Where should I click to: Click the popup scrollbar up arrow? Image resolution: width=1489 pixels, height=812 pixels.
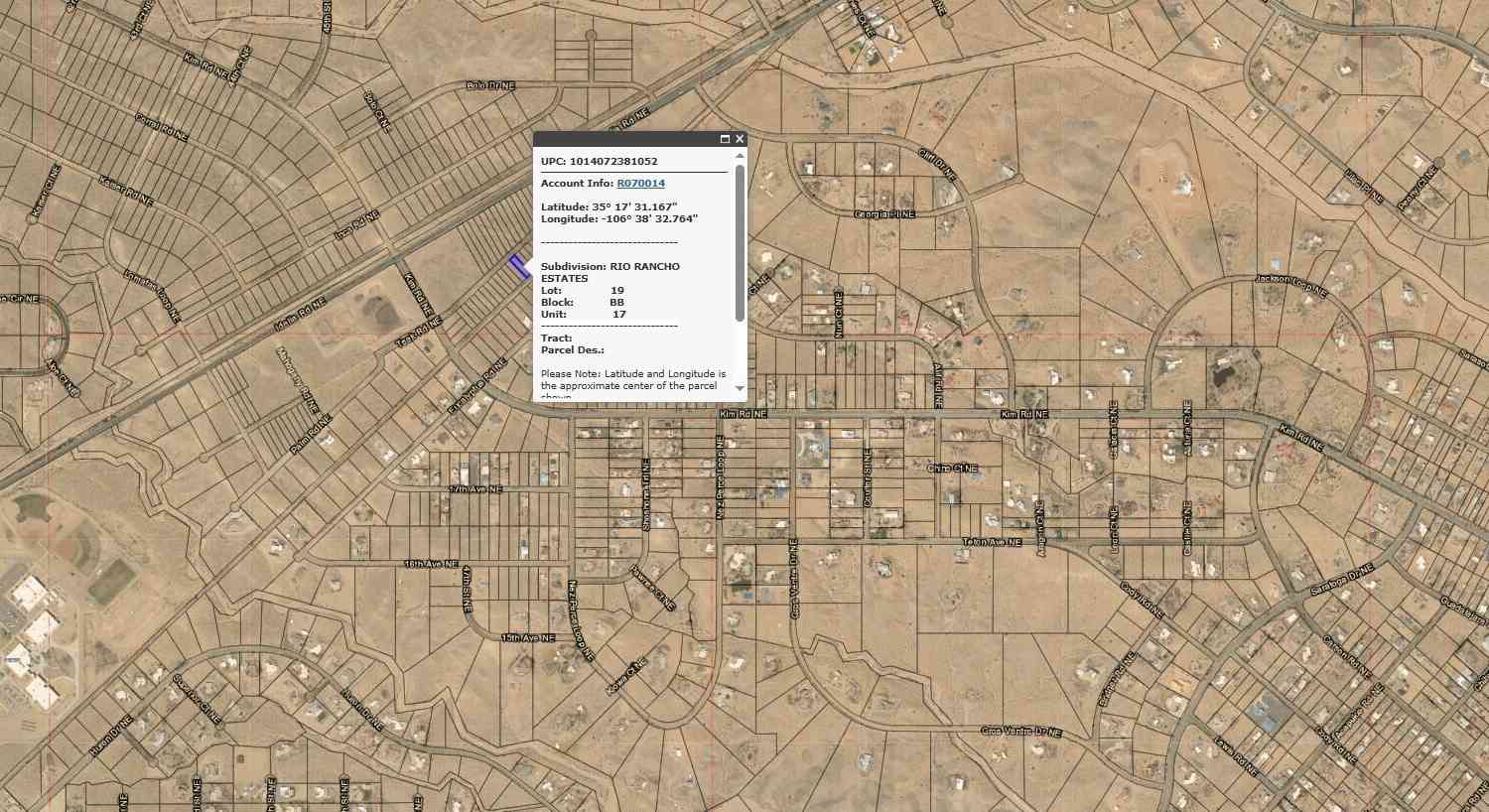click(740, 156)
